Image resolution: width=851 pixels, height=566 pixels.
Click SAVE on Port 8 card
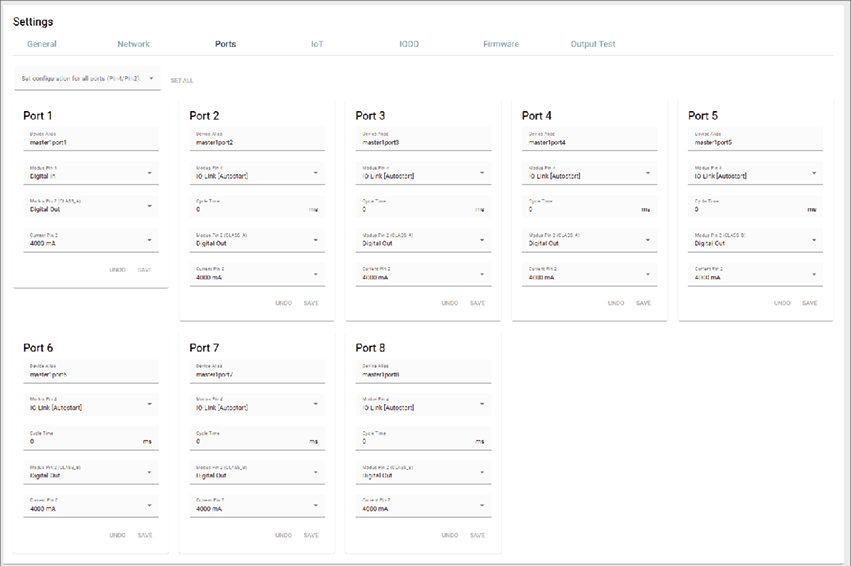[477, 535]
